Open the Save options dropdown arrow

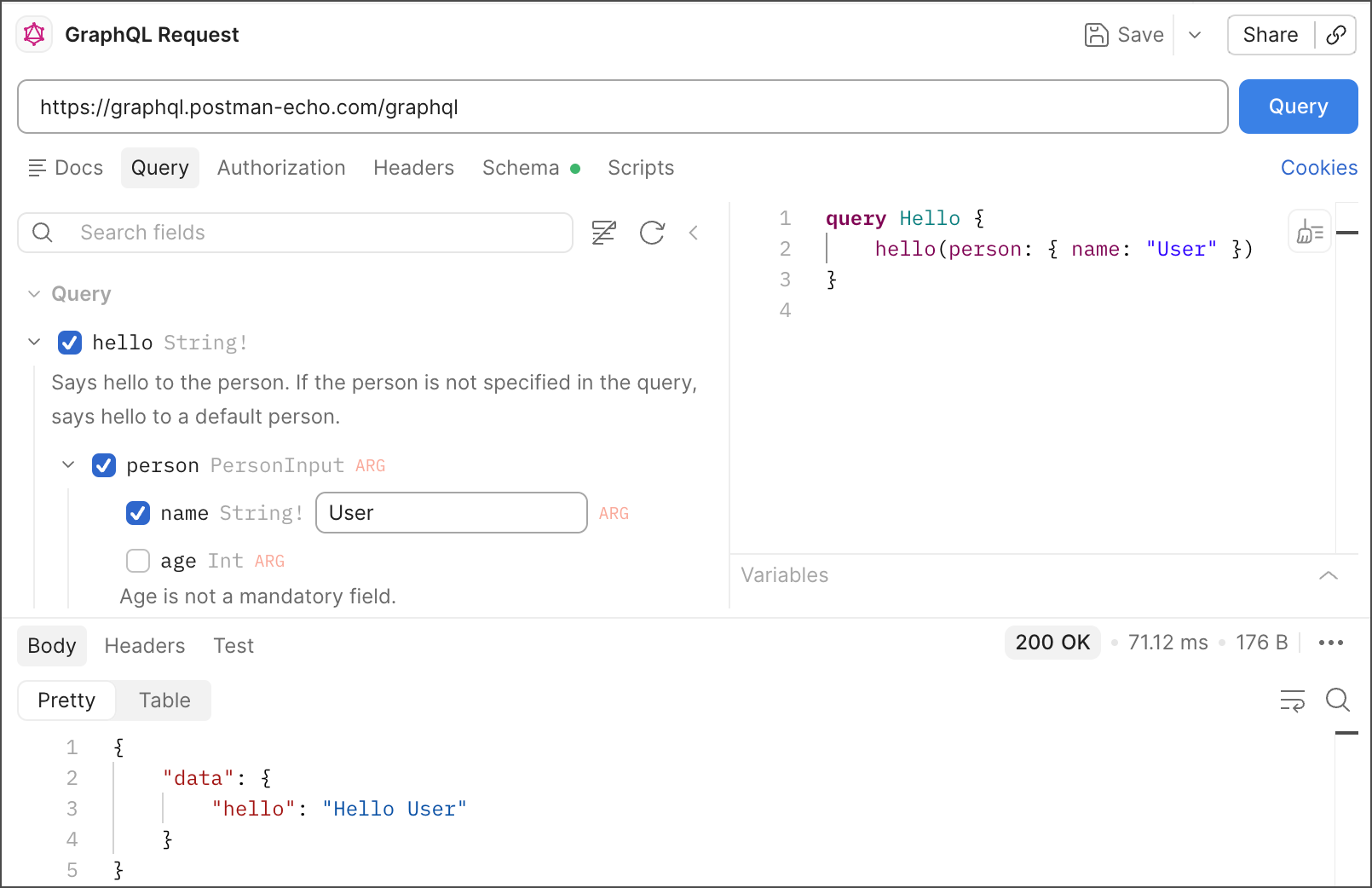point(1195,35)
